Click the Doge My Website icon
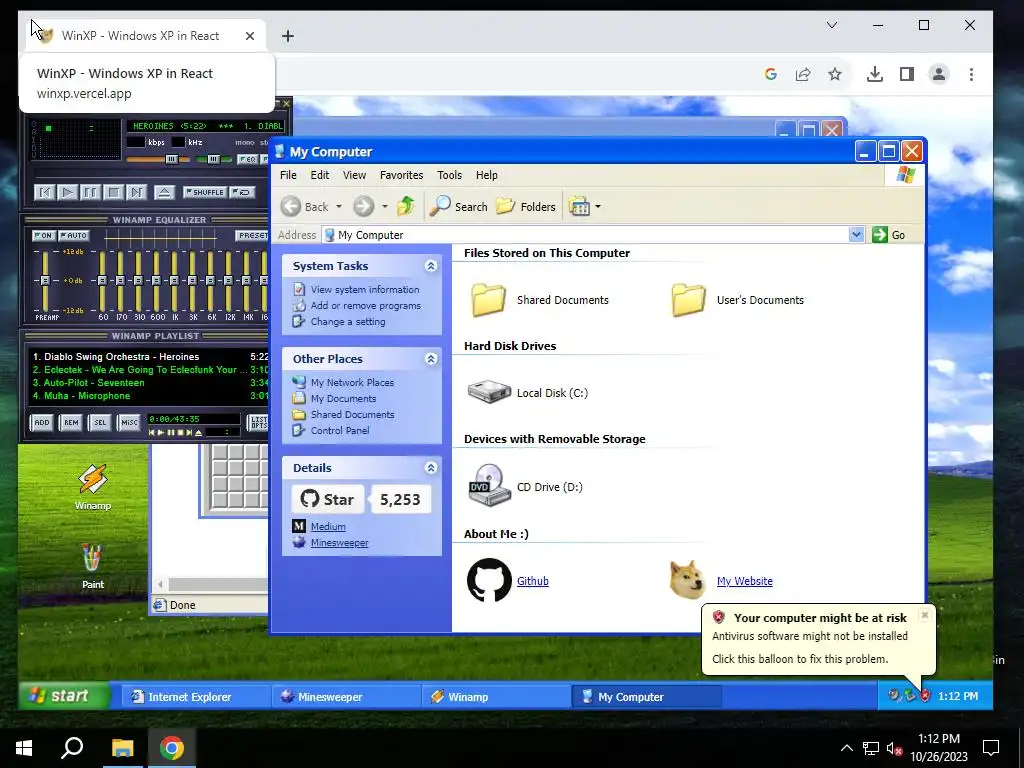Screen dimensions: 1024x768 click(x=688, y=580)
